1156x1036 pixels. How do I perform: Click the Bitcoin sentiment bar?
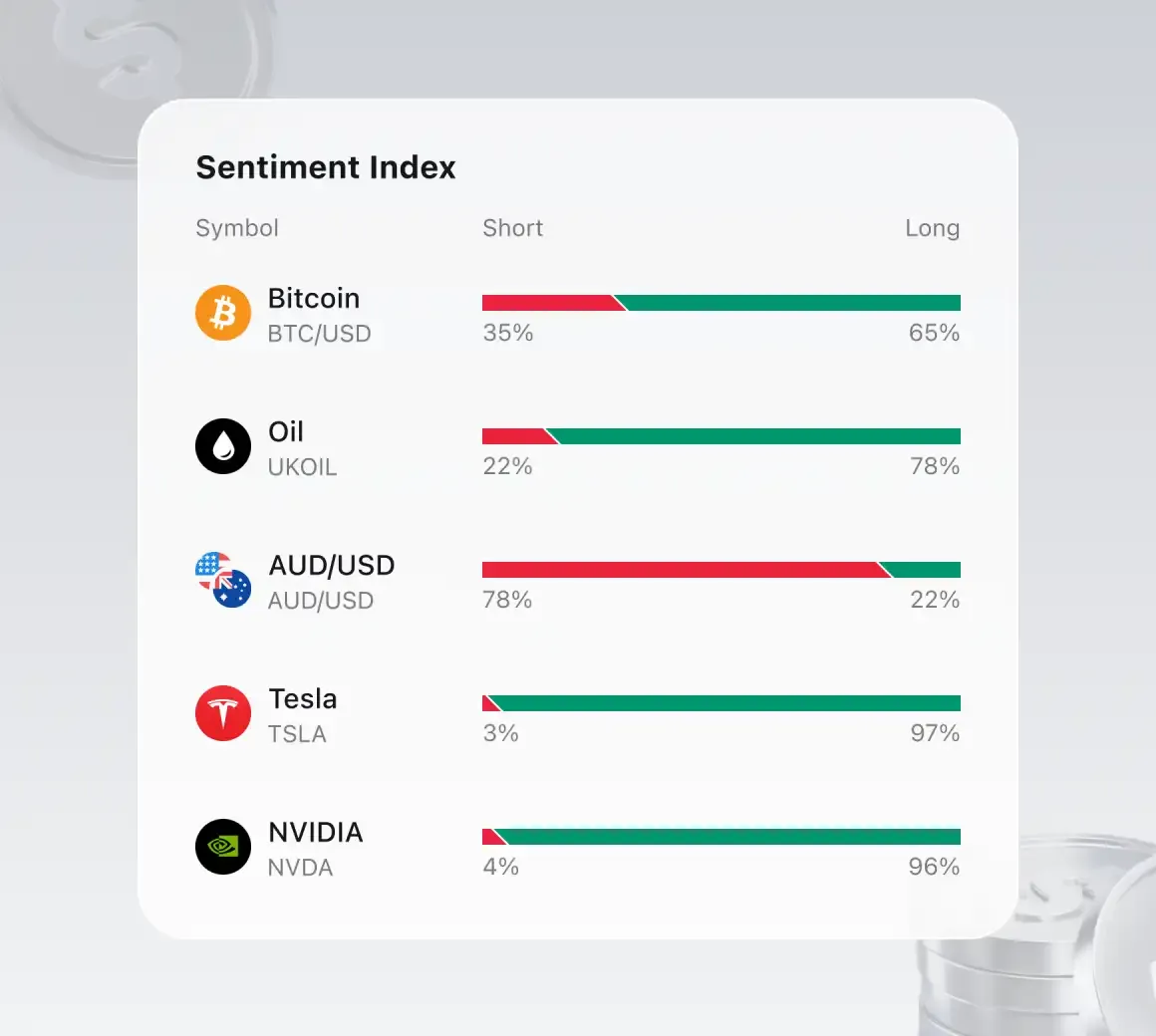tap(722, 303)
